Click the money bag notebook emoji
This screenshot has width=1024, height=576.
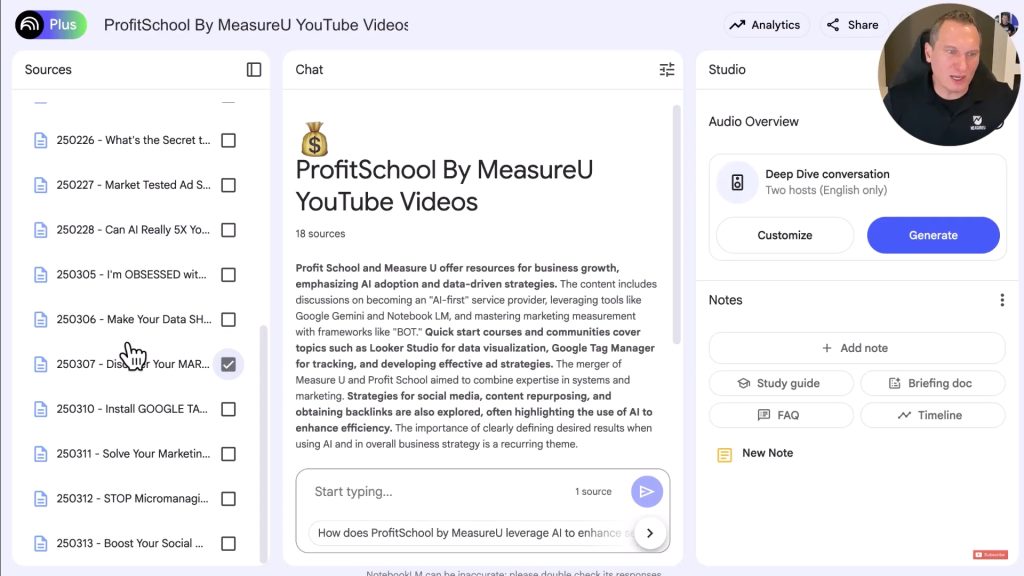coord(314,139)
